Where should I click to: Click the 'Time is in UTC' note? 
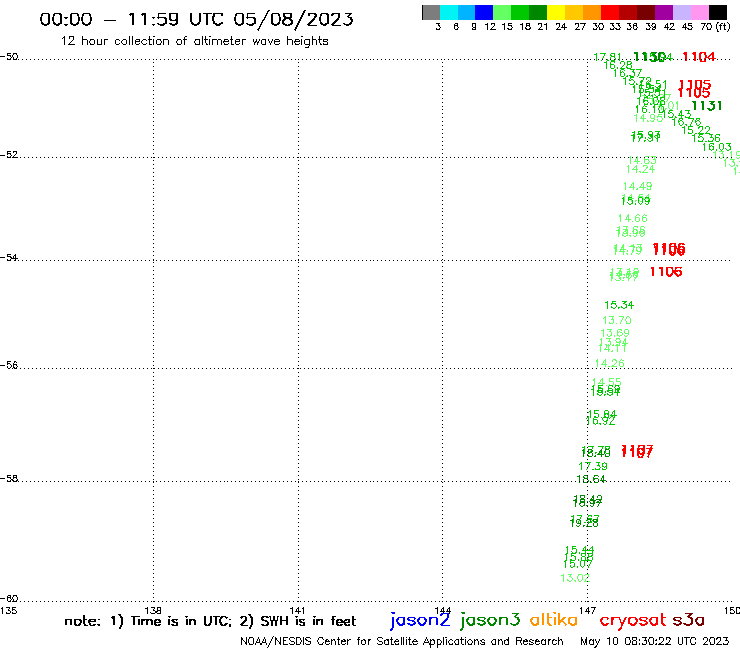pyautogui.click(x=170, y=621)
